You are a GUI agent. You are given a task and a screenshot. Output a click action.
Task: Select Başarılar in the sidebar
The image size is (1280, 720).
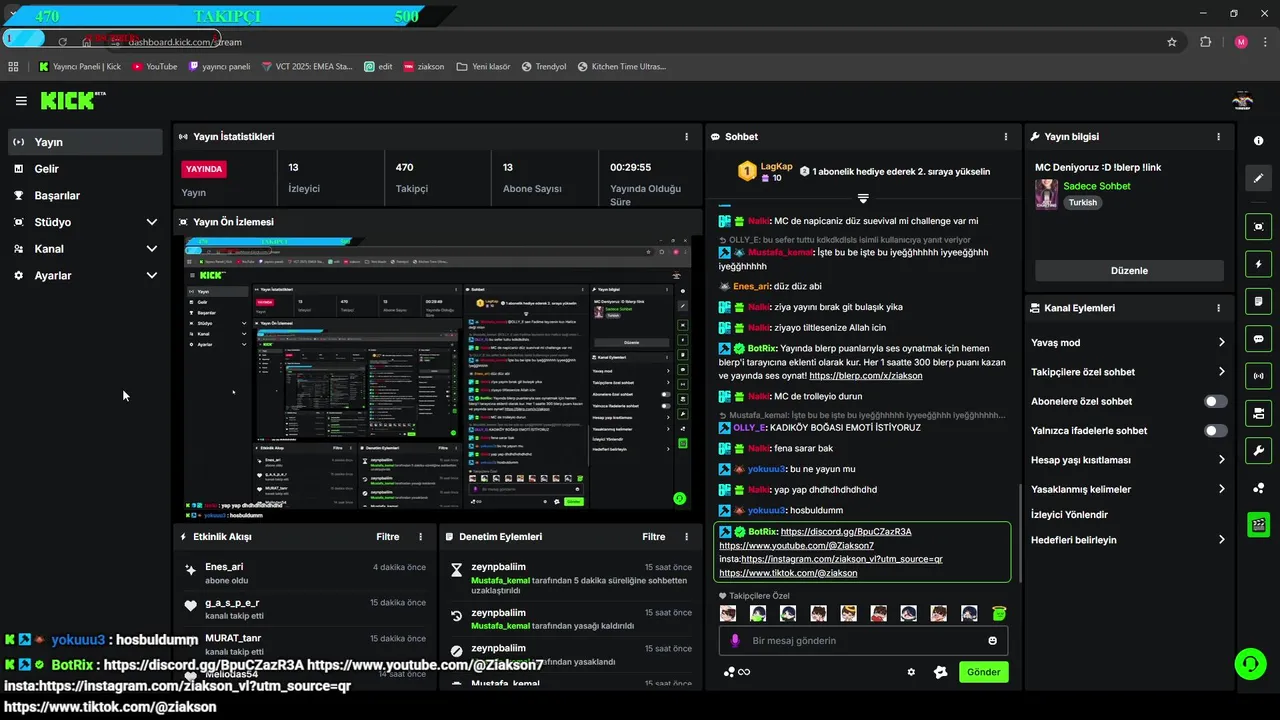(x=85, y=196)
